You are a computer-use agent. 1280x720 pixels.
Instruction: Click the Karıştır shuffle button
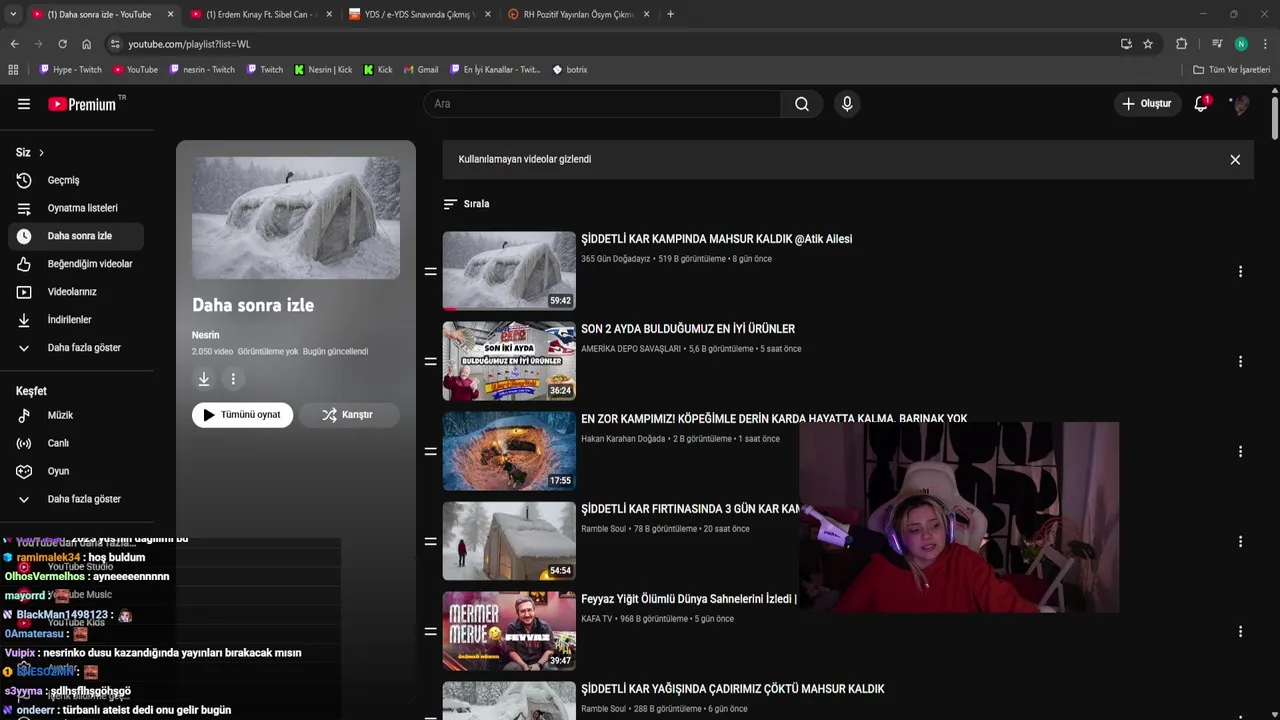pyautogui.click(x=348, y=415)
